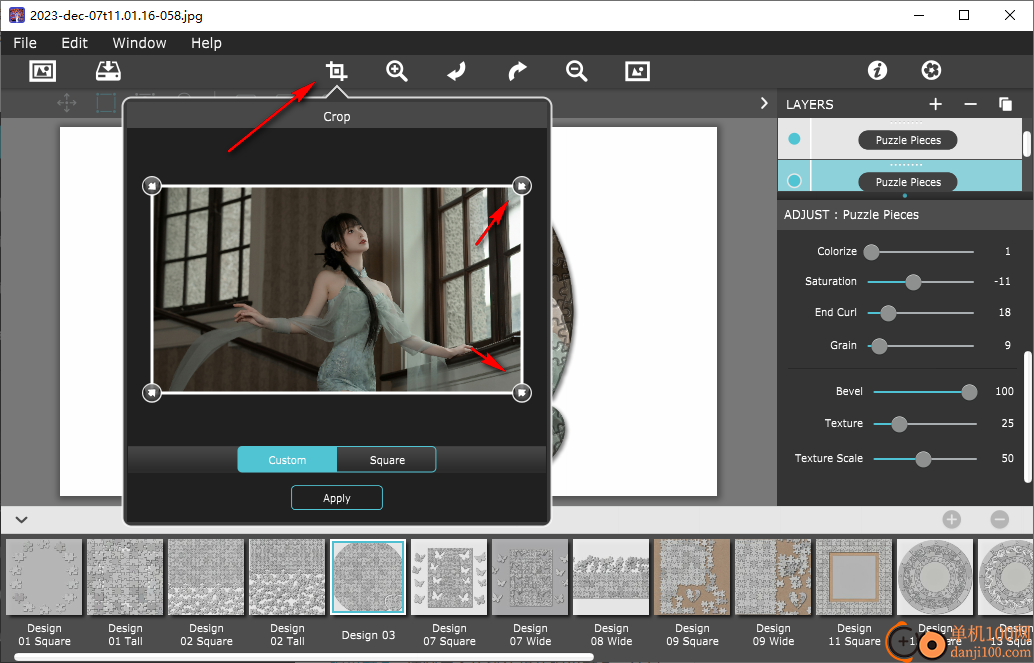
Task: Increase thumbnail size with the plus circle
Action: pyautogui.click(x=952, y=520)
